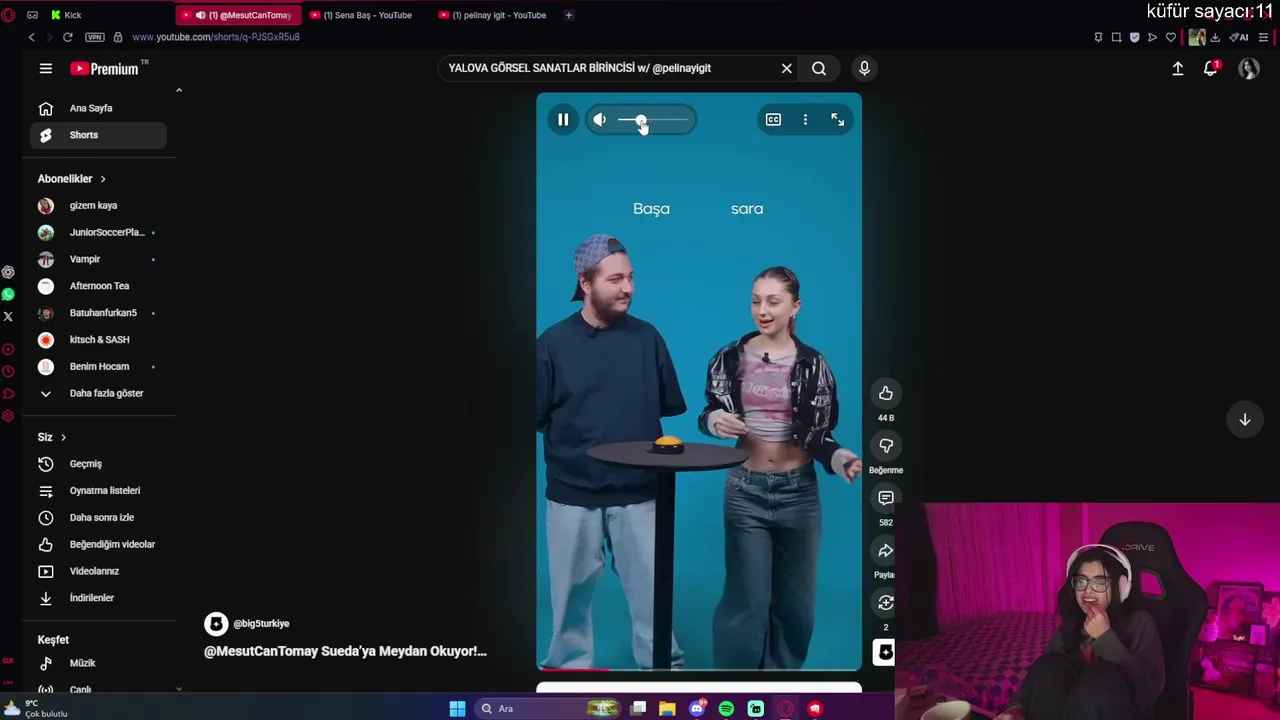
Task: Open WhatsApp in the Opera sidebar
Action: point(8,294)
